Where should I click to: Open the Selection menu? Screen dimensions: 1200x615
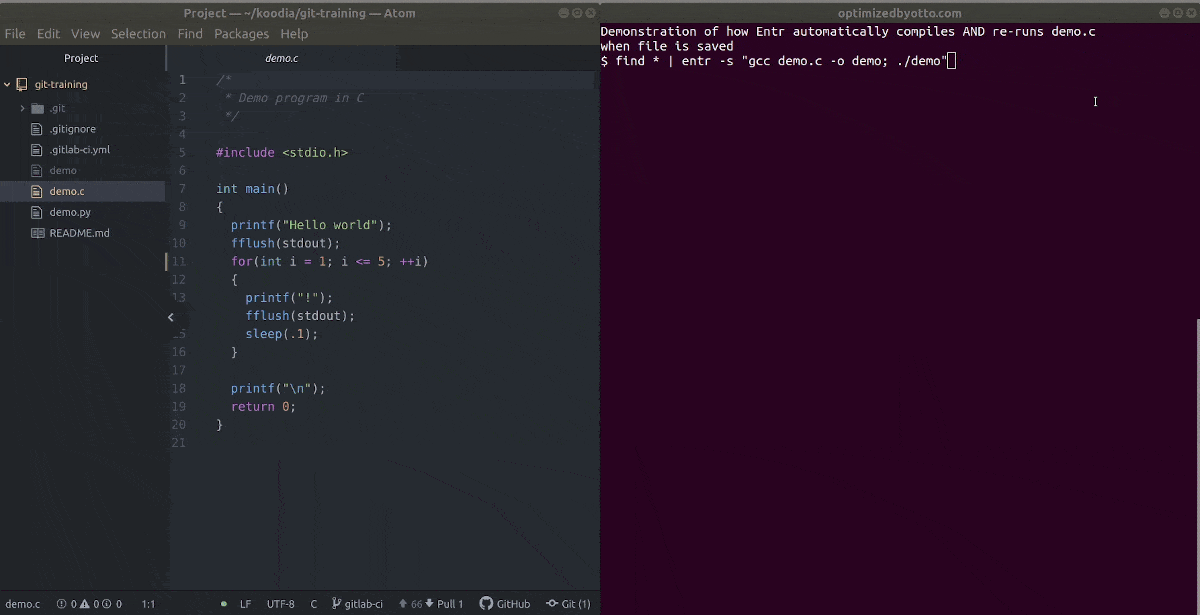[x=138, y=34]
